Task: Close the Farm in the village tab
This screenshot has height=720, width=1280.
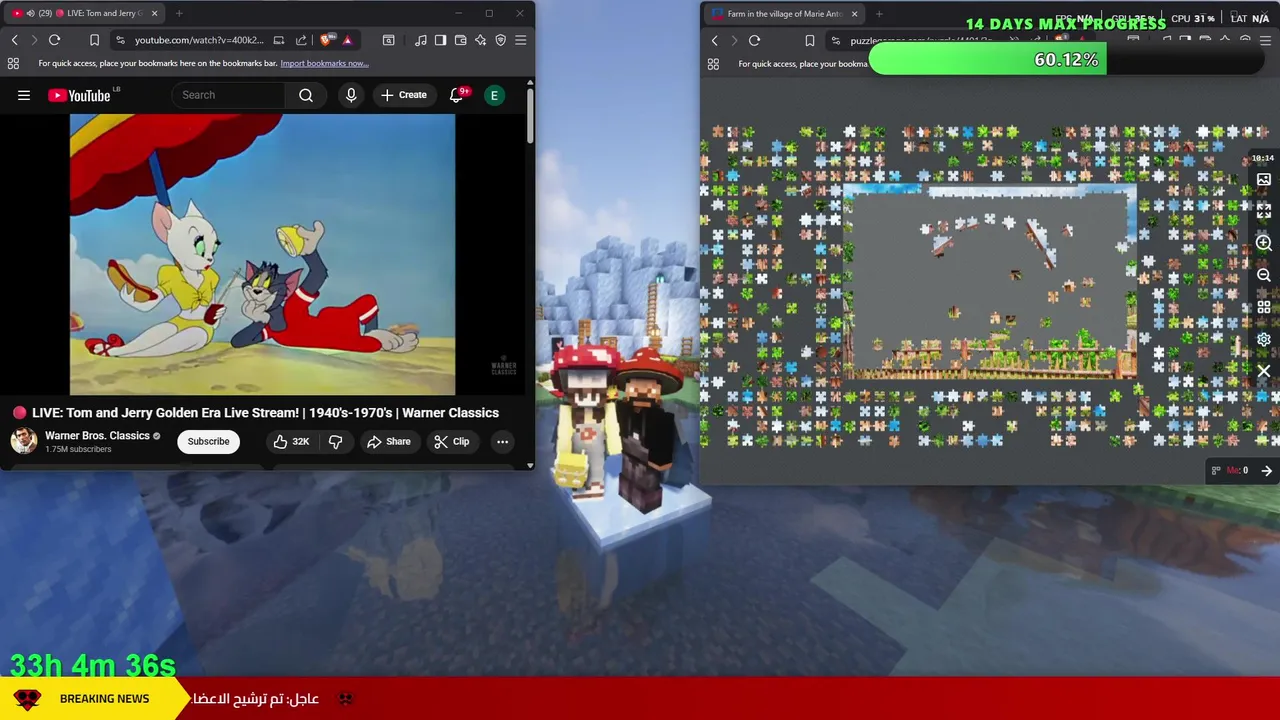Action: pyautogui.click(x=854, y=14)
